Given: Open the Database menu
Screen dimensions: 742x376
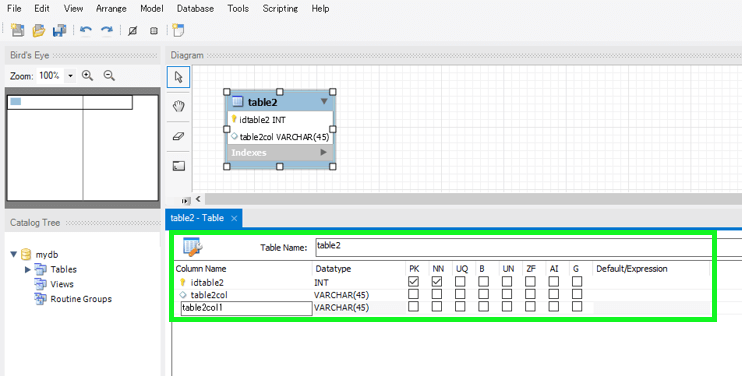Looking at the screenshot, I should [195, 9].
